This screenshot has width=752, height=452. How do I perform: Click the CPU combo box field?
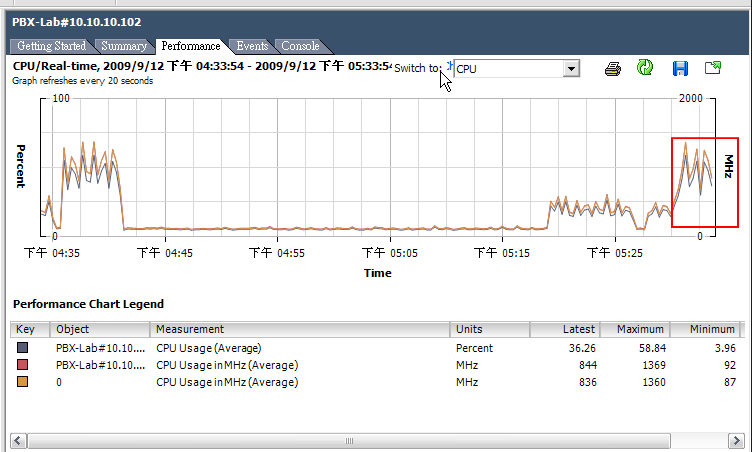(517, 69)
